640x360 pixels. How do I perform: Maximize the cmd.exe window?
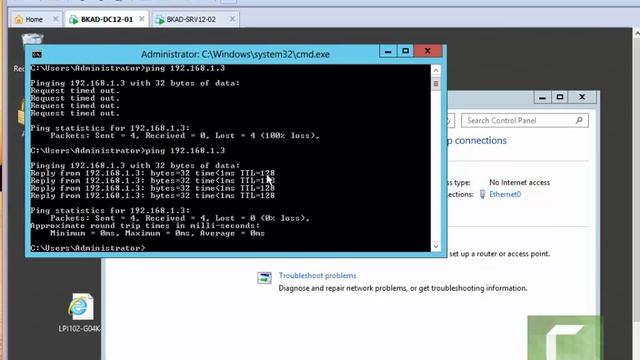click(x=405, y=51)
